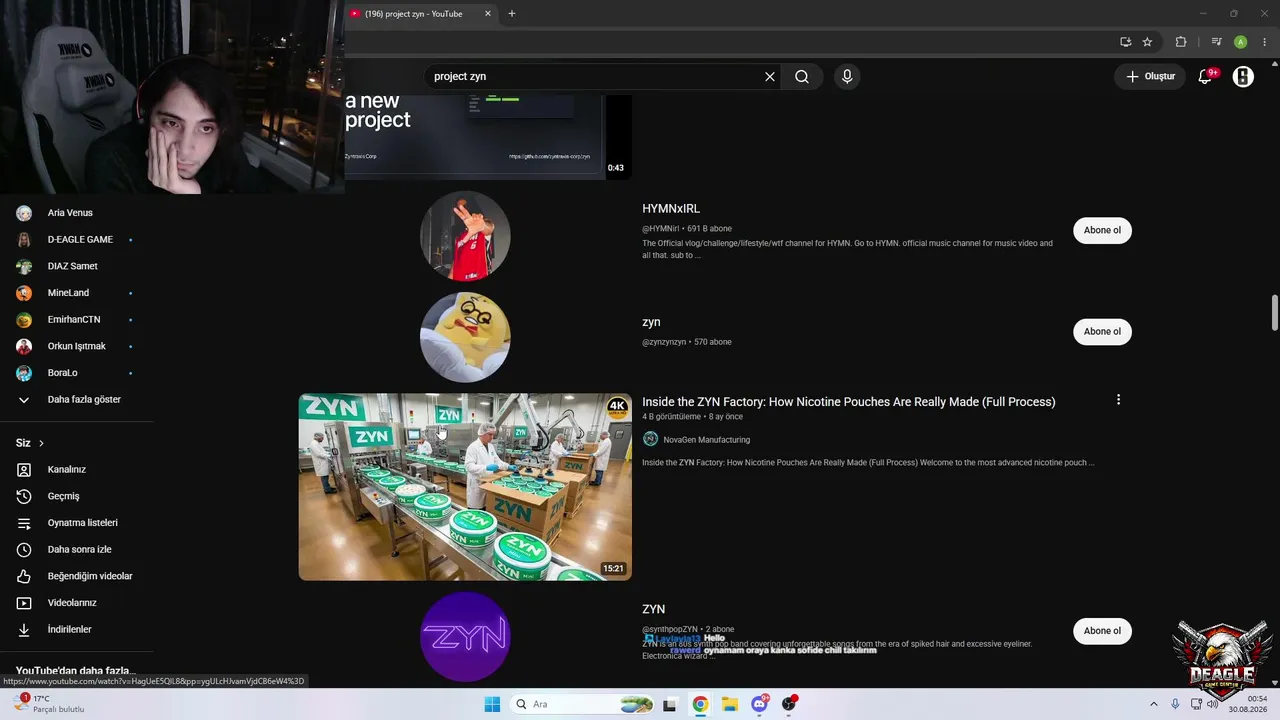1280x720 pixels.
Task: Open File Explorer from the taskbar
Action: click(x=730, y=704)
